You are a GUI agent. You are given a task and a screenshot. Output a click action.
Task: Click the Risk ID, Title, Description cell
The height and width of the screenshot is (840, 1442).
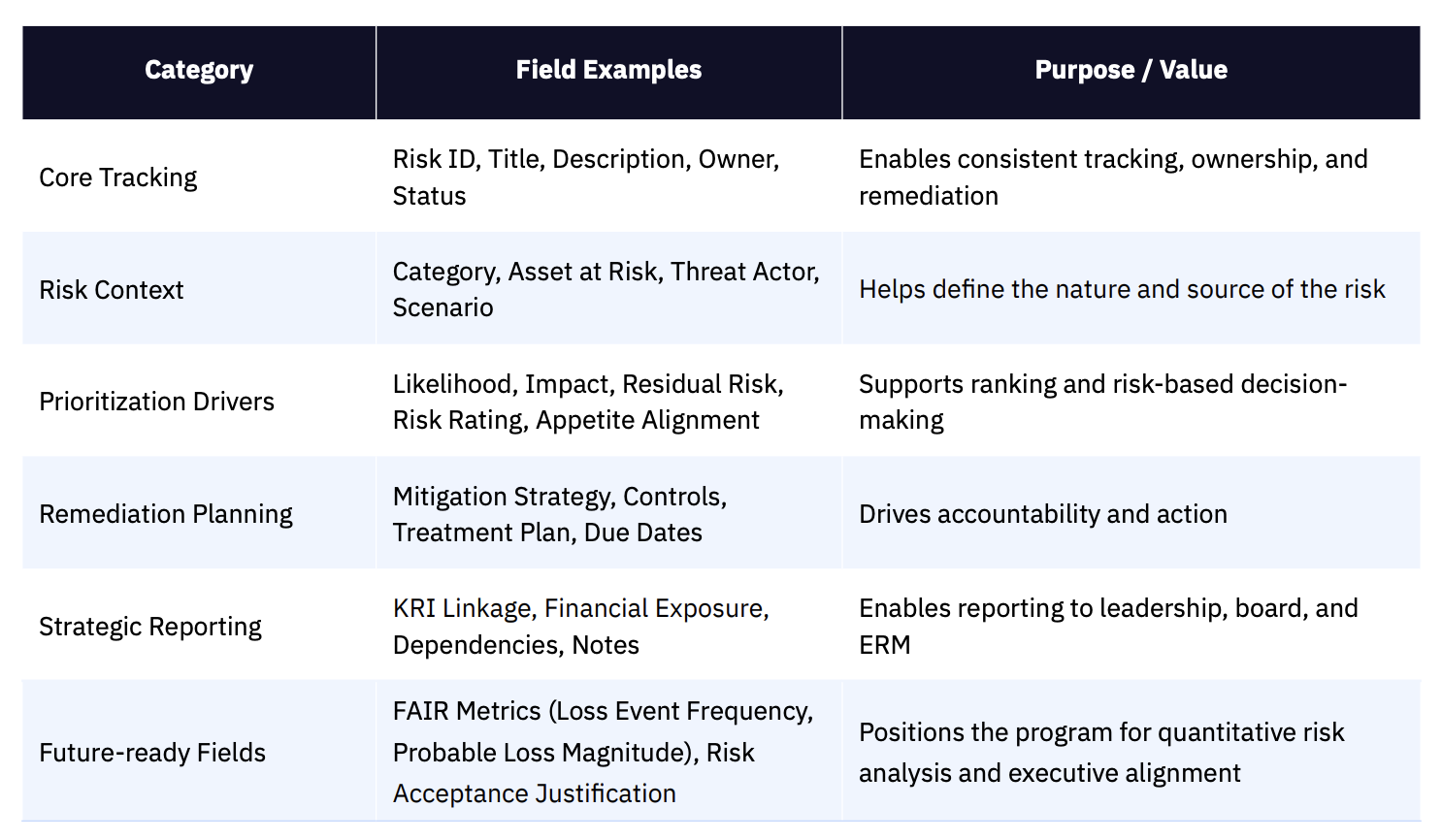pos(586,178)
